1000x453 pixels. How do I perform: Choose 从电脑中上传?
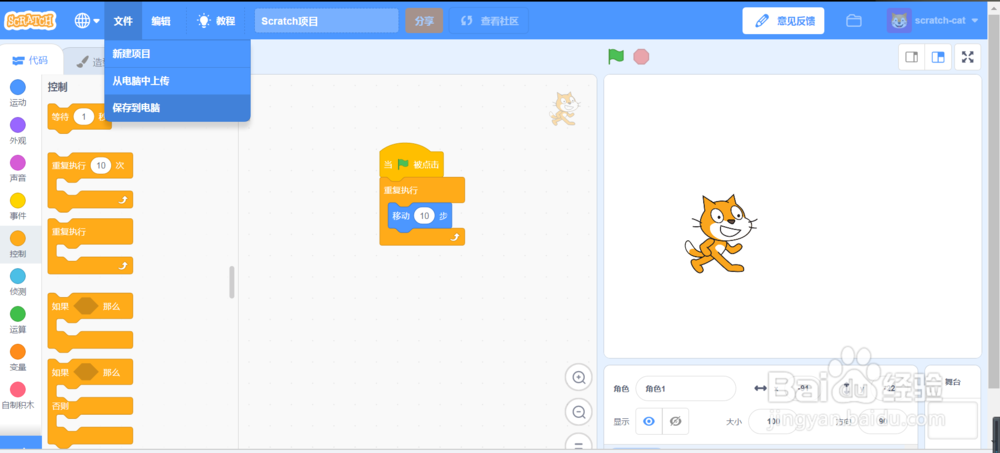[x=177, y=81]
